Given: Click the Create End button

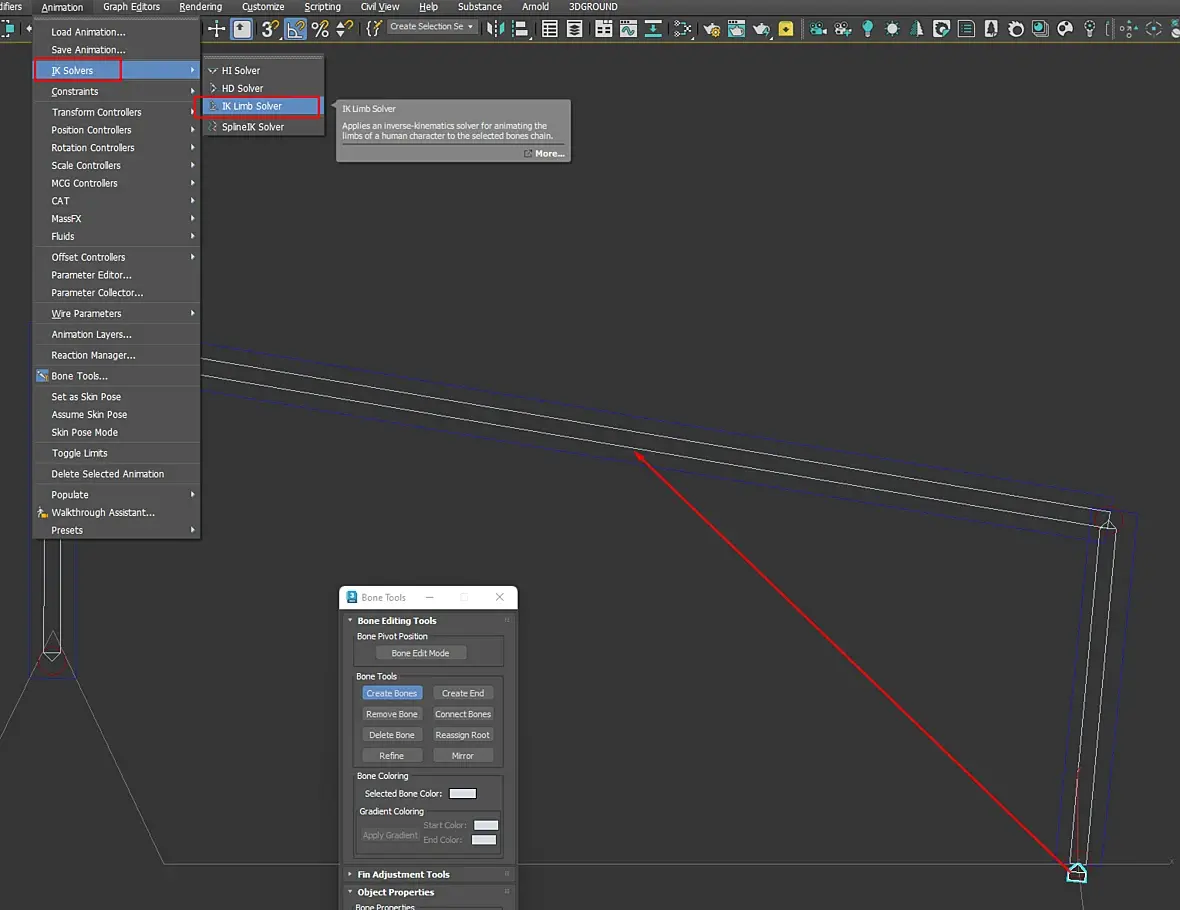Looking at the screenshot, I should (462, 693).
